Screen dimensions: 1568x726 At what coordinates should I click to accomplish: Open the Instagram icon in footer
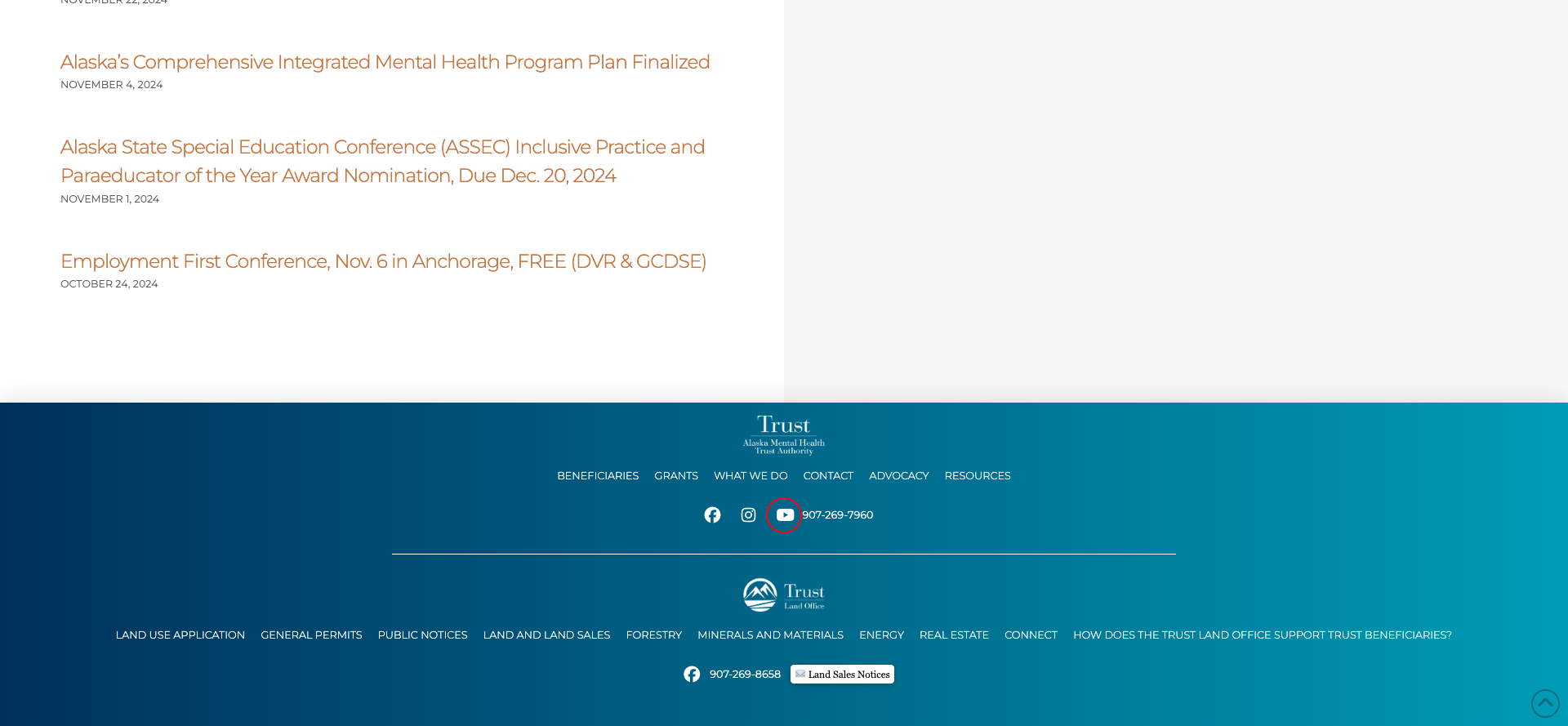(x=748, y=515)
